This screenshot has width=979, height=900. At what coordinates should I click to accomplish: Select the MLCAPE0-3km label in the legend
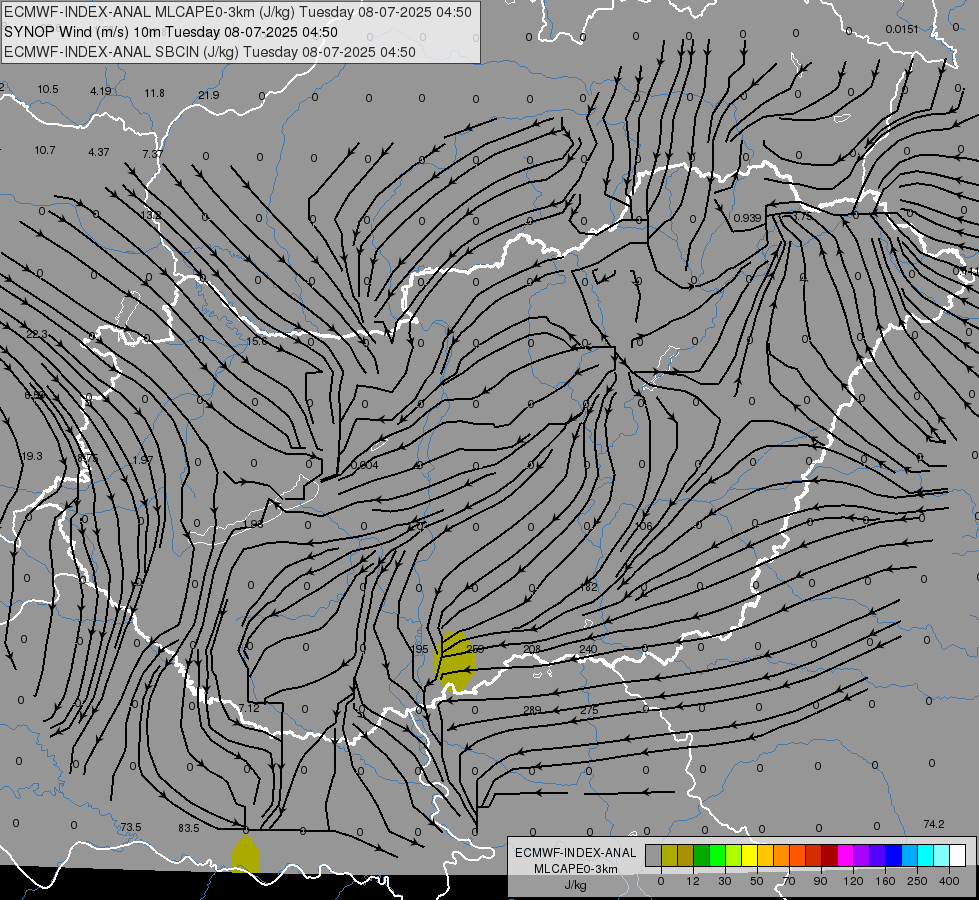(x=576, y=869)
